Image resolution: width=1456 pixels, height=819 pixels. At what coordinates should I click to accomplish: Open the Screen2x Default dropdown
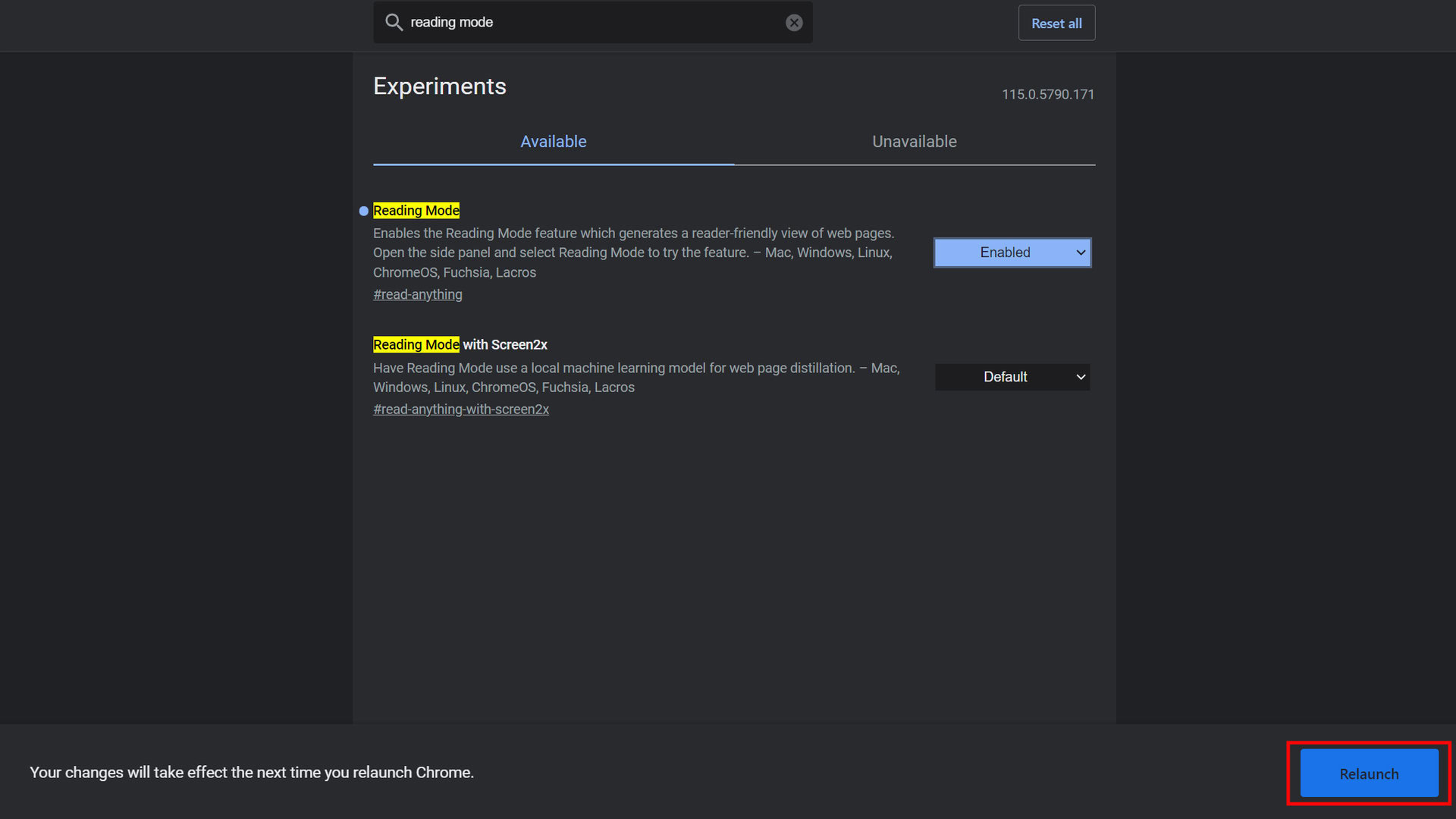point(1005,377)
